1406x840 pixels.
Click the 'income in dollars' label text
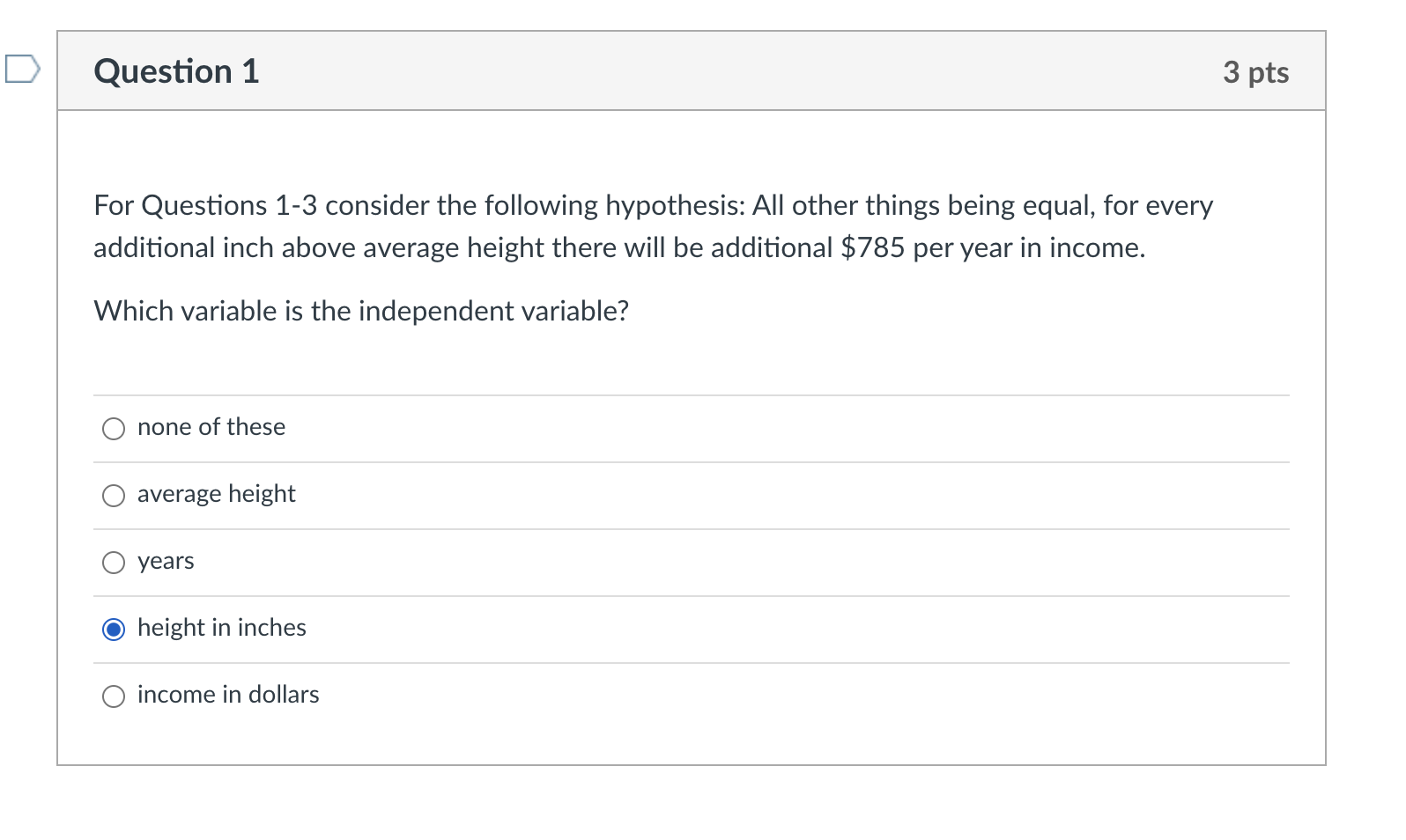(x=228, y=695)
